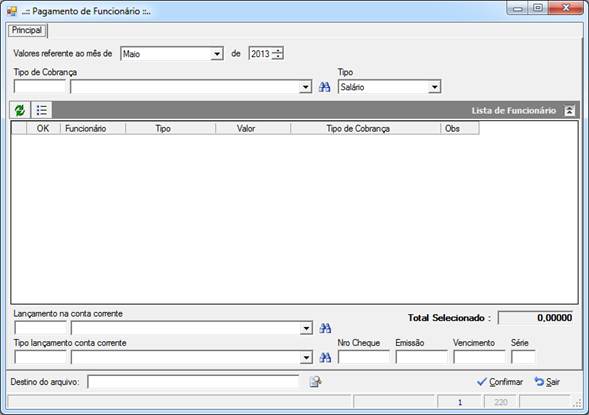This screenshot has height=415, width=589.
Task: Collapse the Lista de Funcionário panel
Action: pyautogui.click(x=569, y=111)
